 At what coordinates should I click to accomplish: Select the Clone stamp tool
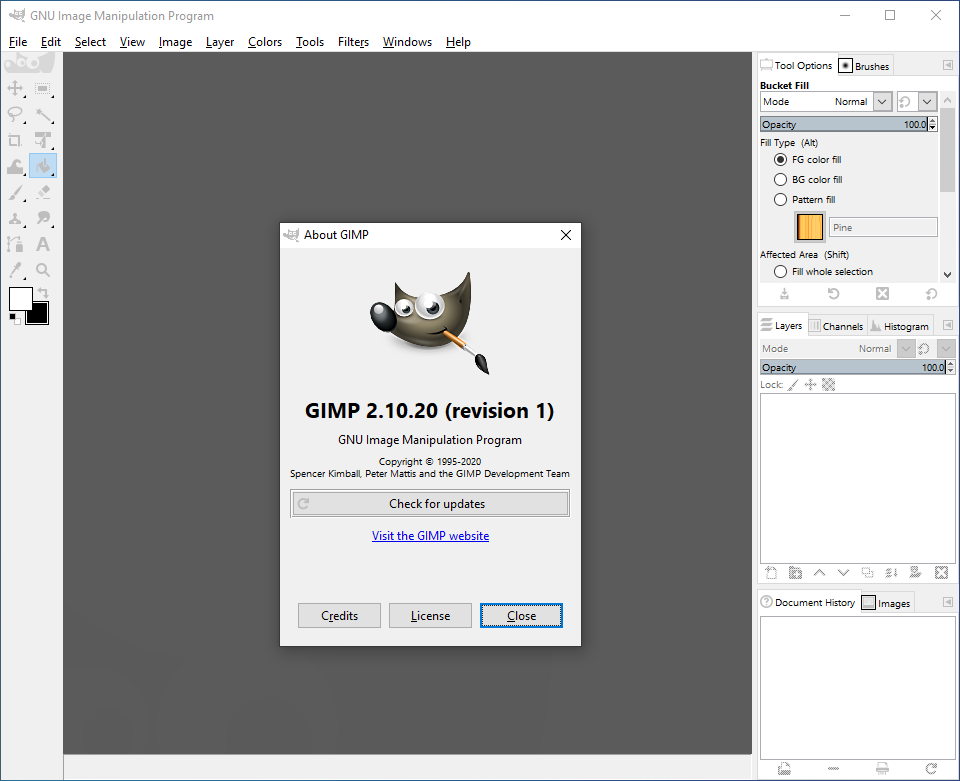point(15,218)
